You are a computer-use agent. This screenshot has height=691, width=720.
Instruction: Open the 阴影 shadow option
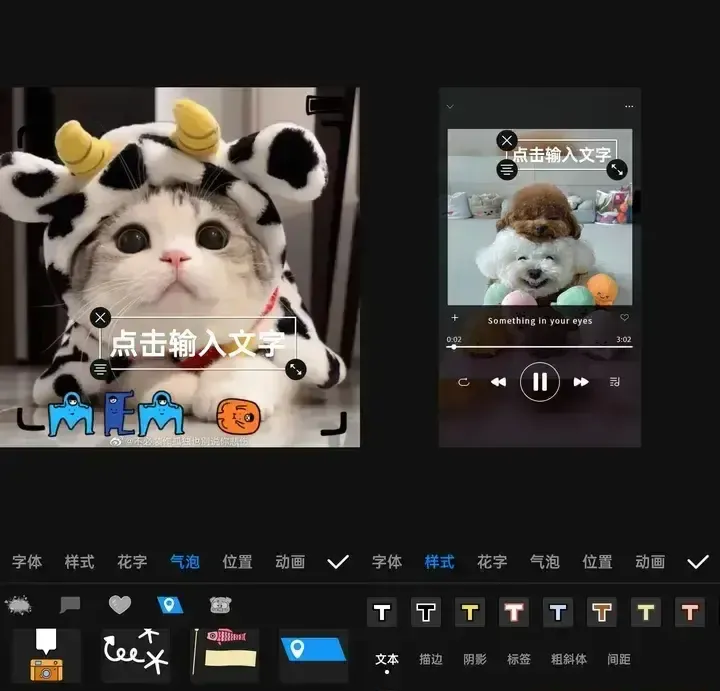[475, 660]
